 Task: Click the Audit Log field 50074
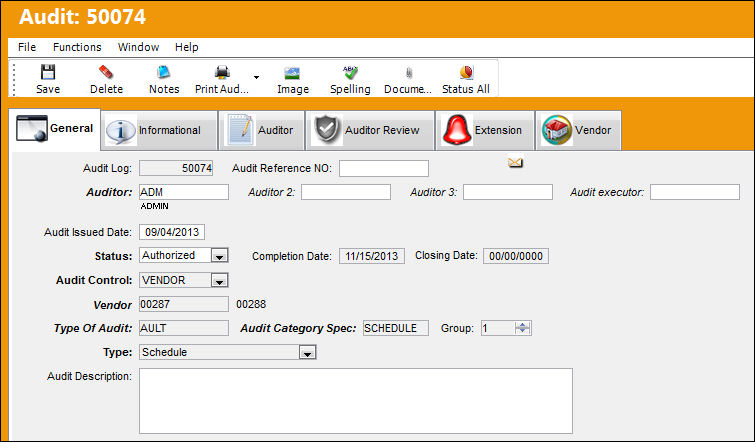pyautogui.click(x=176, y=168)
